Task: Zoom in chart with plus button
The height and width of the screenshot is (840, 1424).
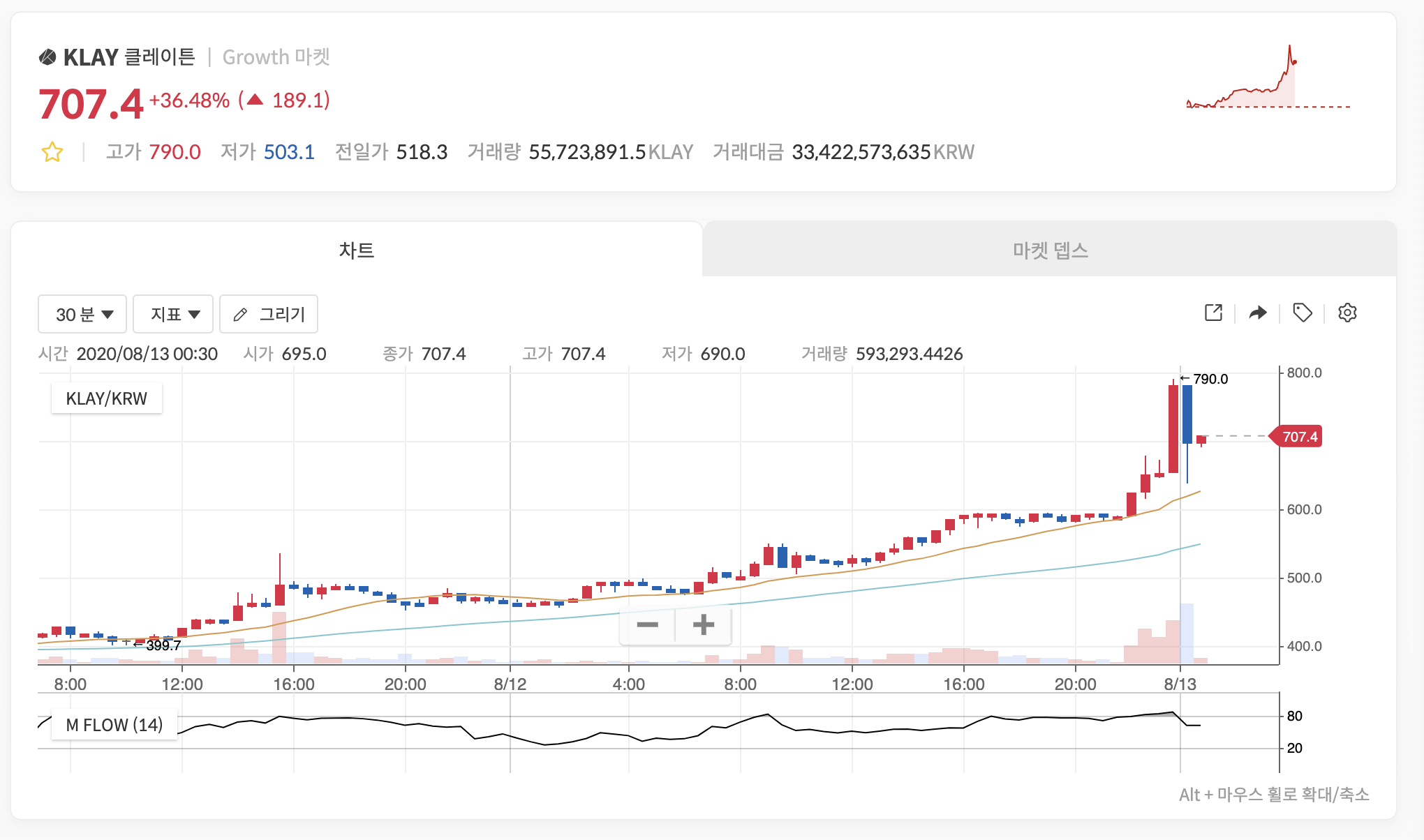Action: point(704,624)
